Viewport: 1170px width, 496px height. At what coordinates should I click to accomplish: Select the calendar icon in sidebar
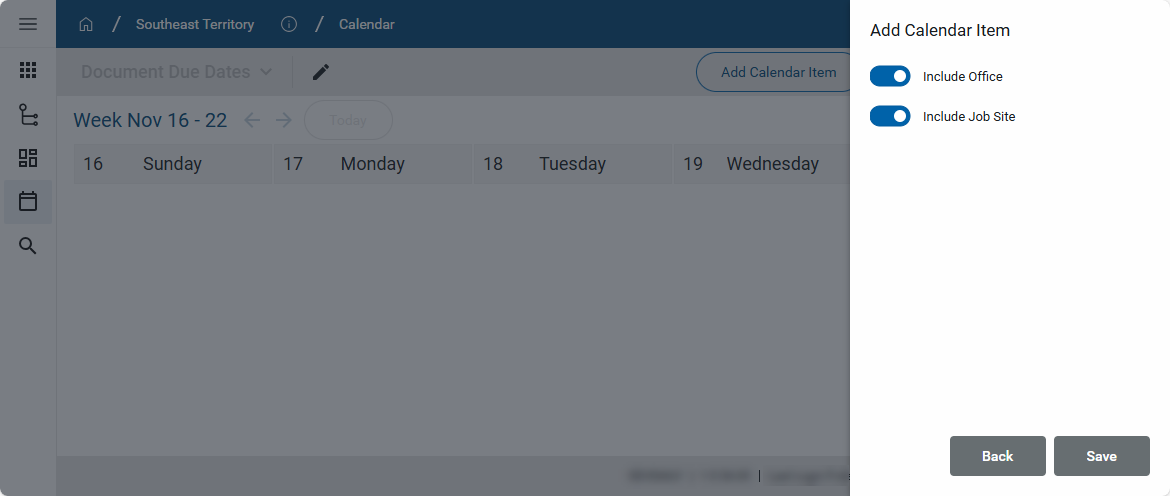coord(28,201)
